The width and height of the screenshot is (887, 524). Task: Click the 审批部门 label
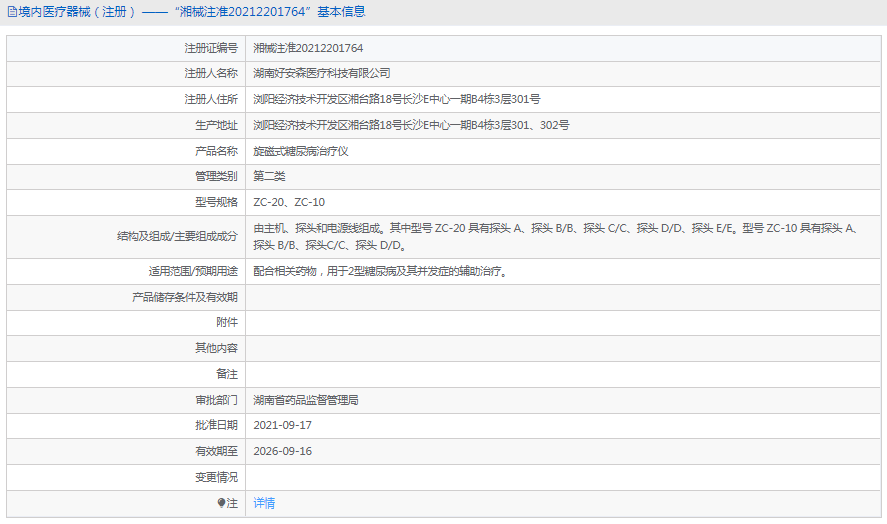[217, 400]
